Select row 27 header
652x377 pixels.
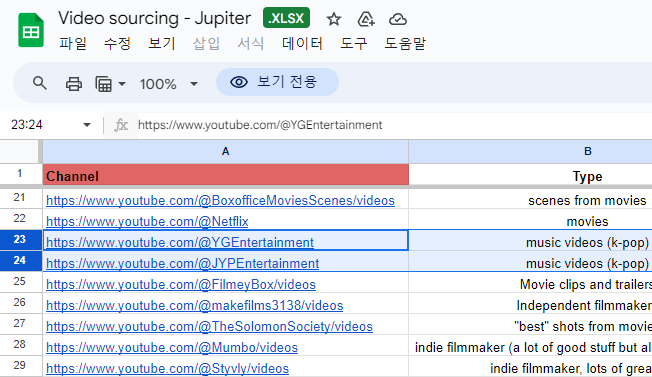pos(20,324)
